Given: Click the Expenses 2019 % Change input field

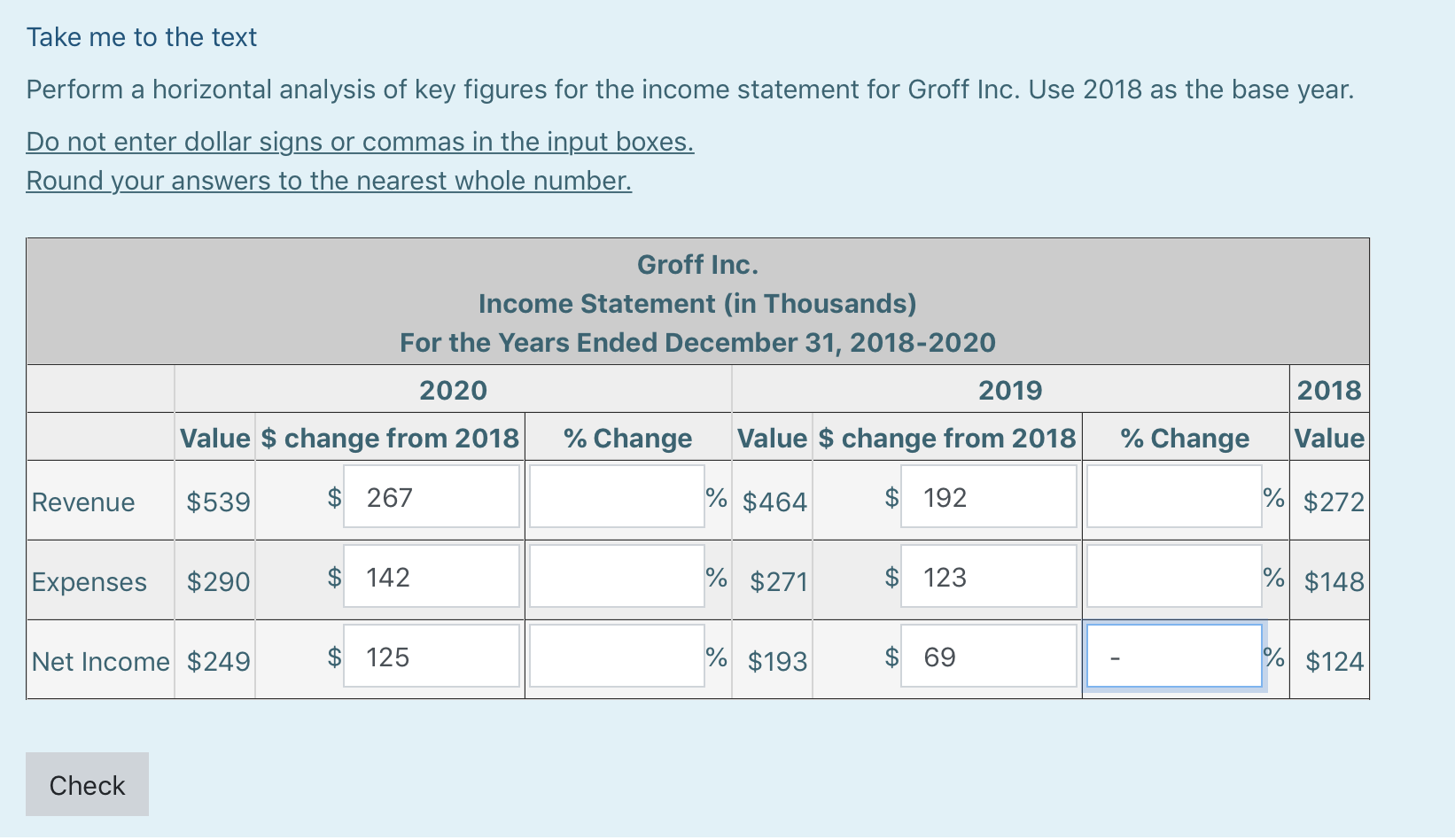Looking at the screenshot, I should [x=1173, y=576].
